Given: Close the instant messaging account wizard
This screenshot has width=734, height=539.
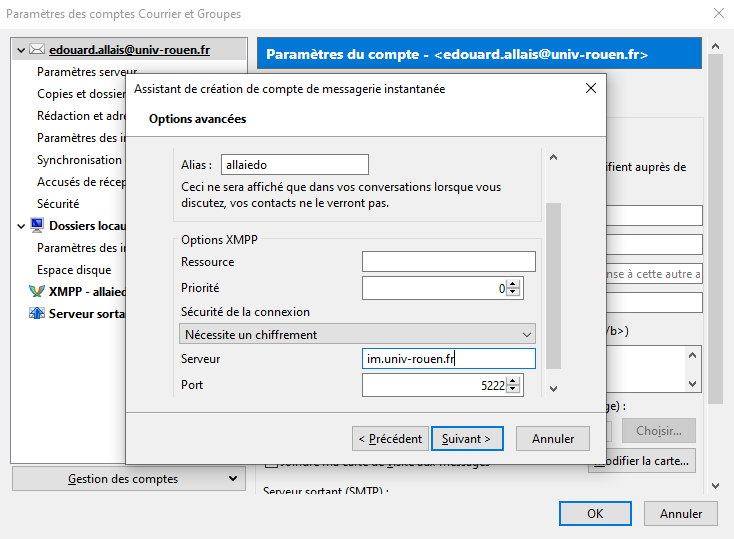Looking at the screenshot, I should click(x=590, y=89).
